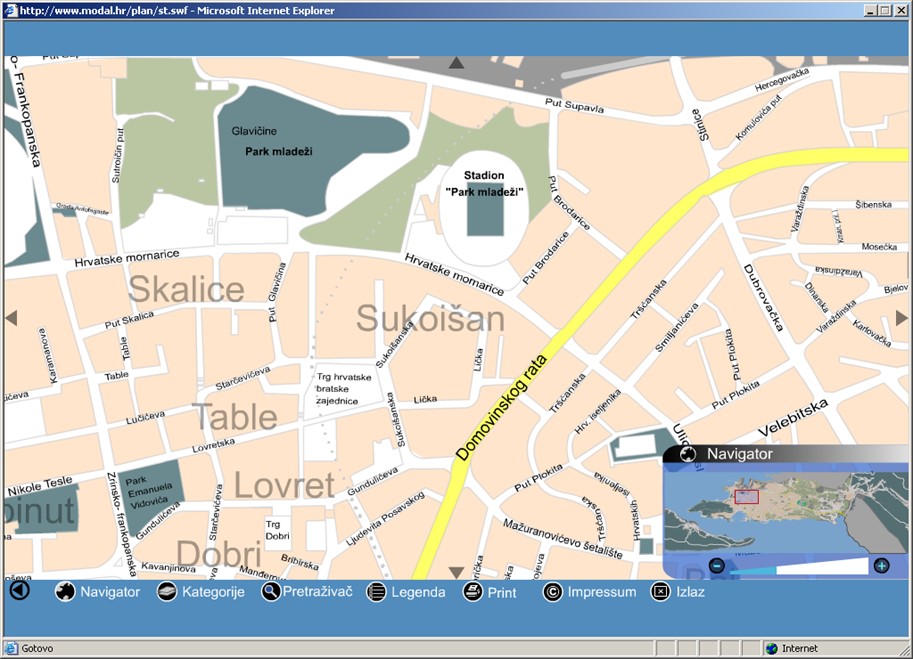The width and height of the screenshot is (913, 659).
Task: Click the red viewport rectangle in overview map
Action: [x=746, y=497]
